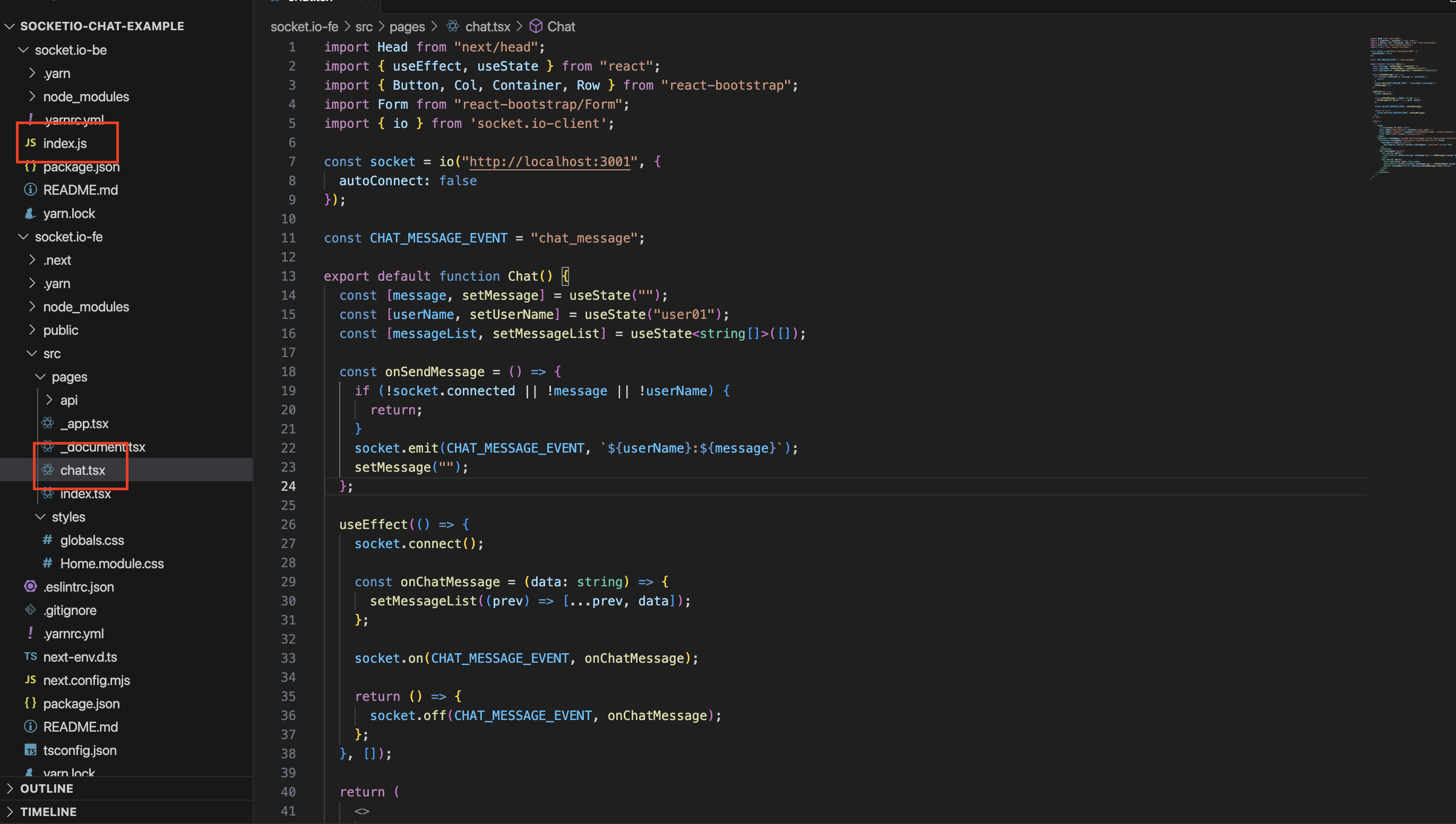Click the "chat_message" string on line 11

[584, 238]
